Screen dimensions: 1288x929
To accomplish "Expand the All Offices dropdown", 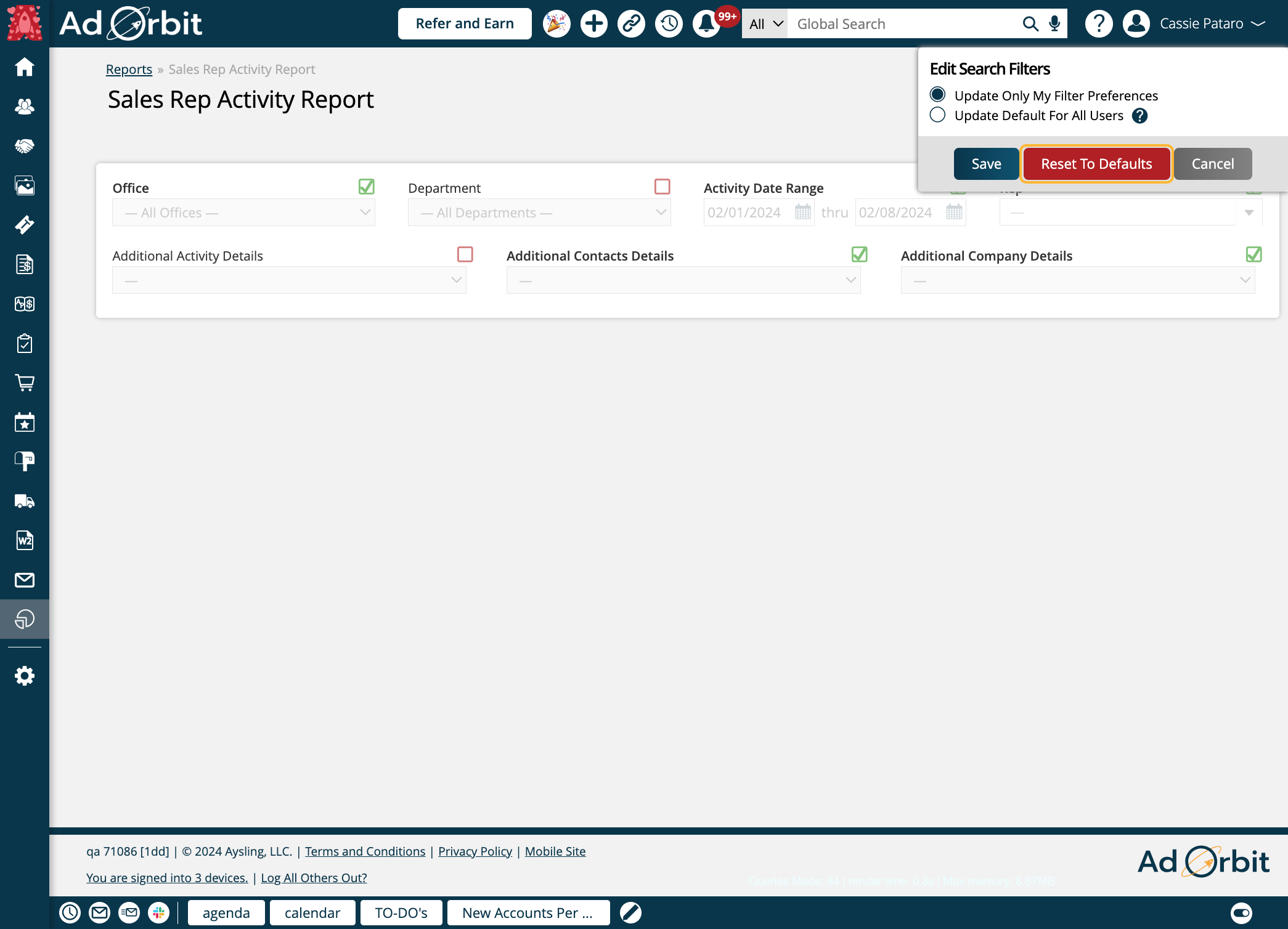I will (x=243, y=213).
